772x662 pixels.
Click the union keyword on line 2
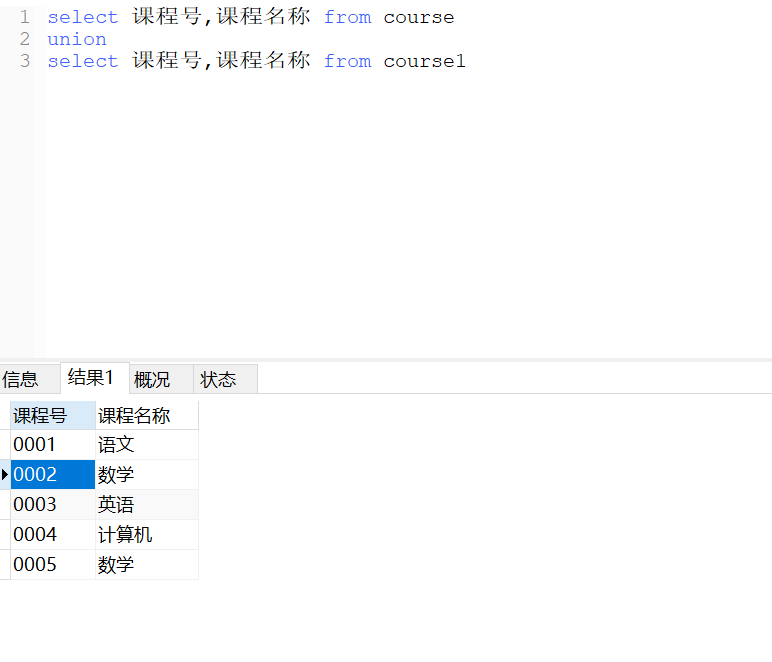[77, 39]
